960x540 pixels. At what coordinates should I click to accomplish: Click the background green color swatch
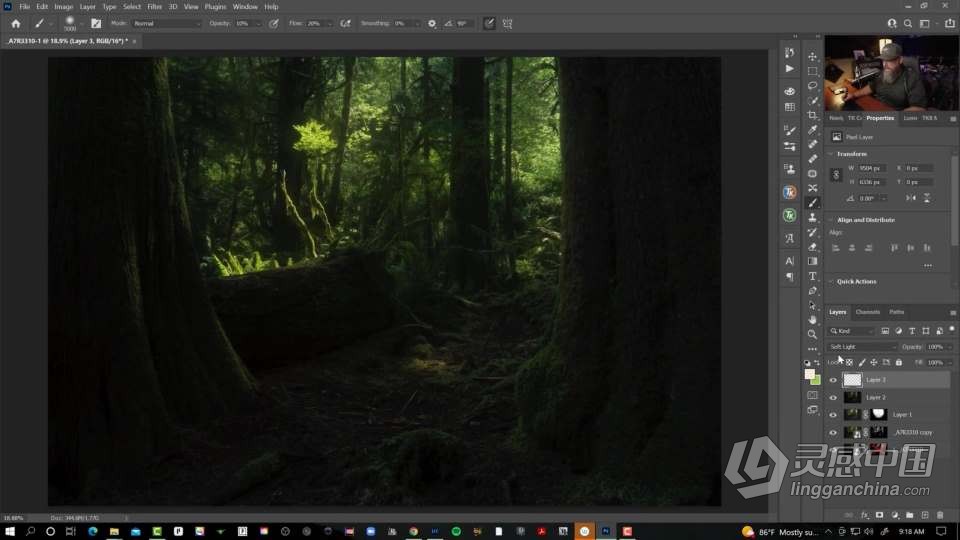click(816, 381)
